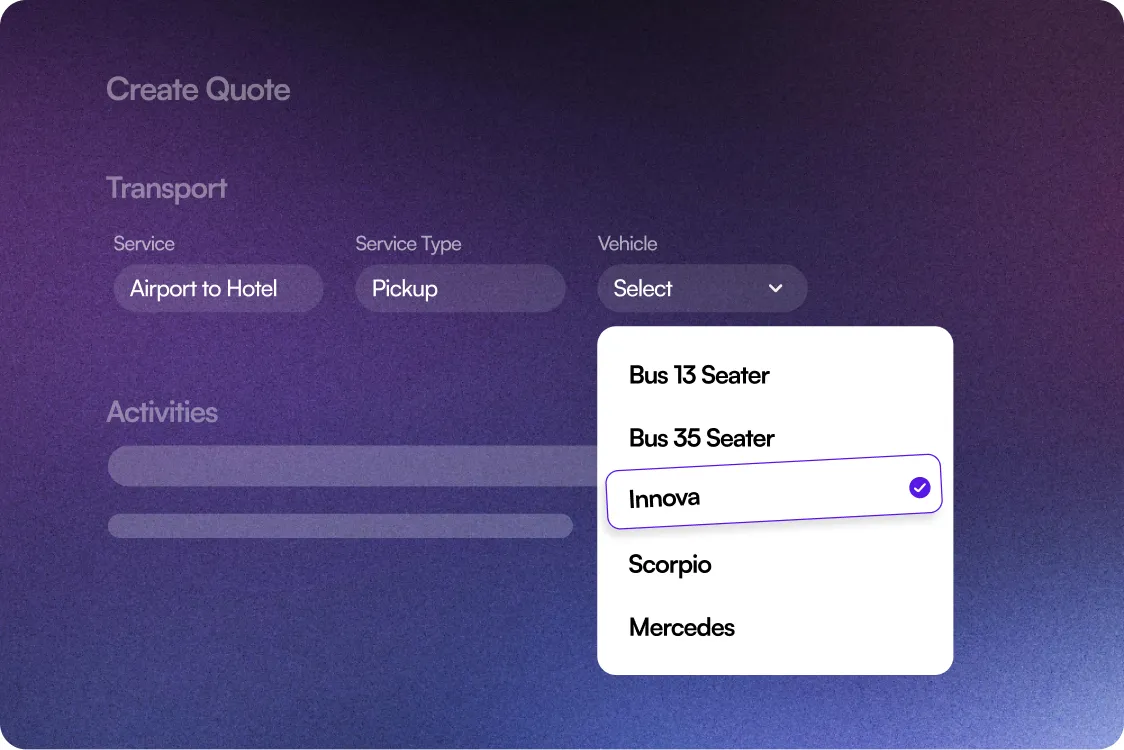Click the Pickup service type field
Image resolution: width=1124 pixels, height=750 pixels.
pyautogui.click(x=460, y=288)
